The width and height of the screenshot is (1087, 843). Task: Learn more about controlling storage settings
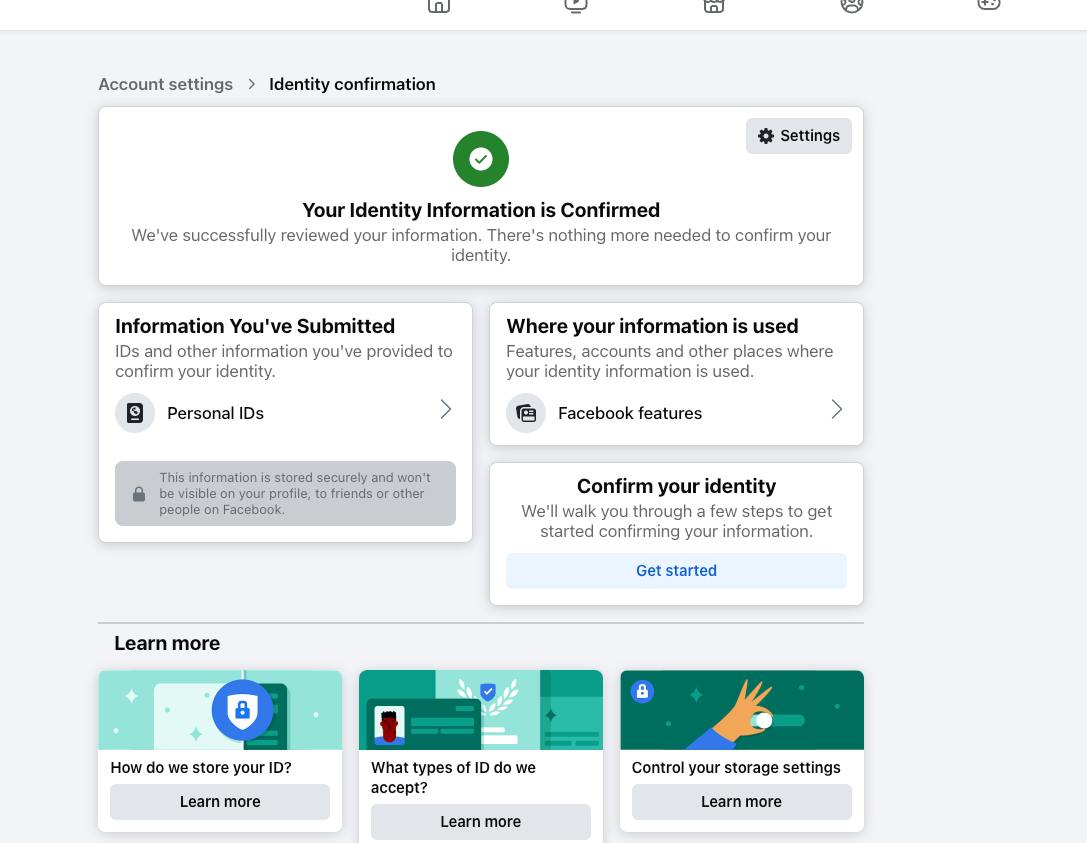[741, 802]
